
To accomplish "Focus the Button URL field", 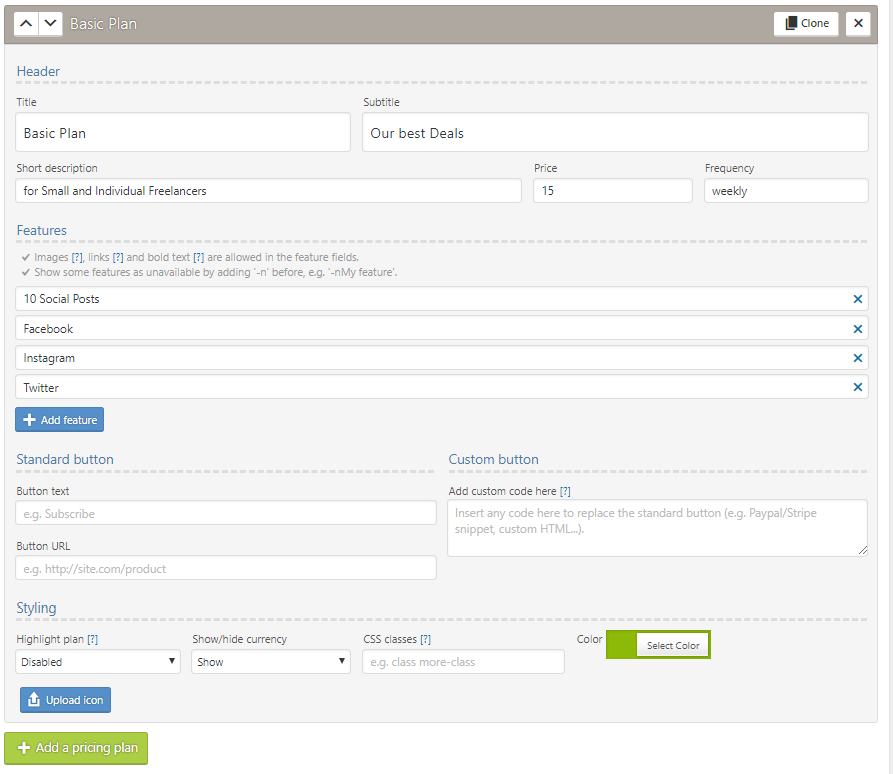I will coord(226,568).
